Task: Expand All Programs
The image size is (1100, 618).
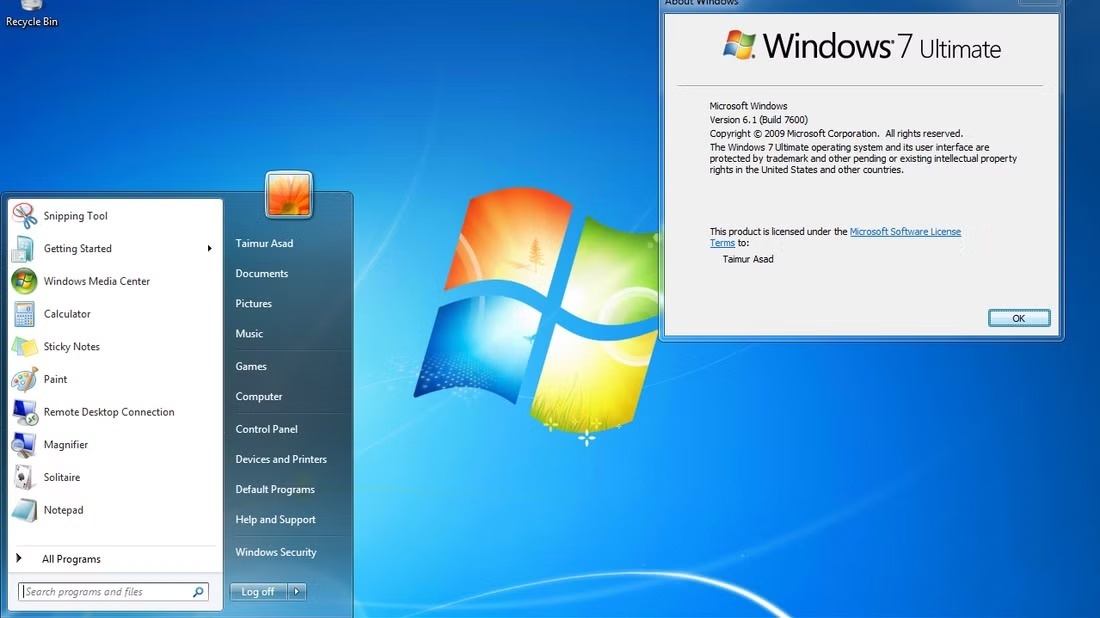Action: tap(70, 558)
